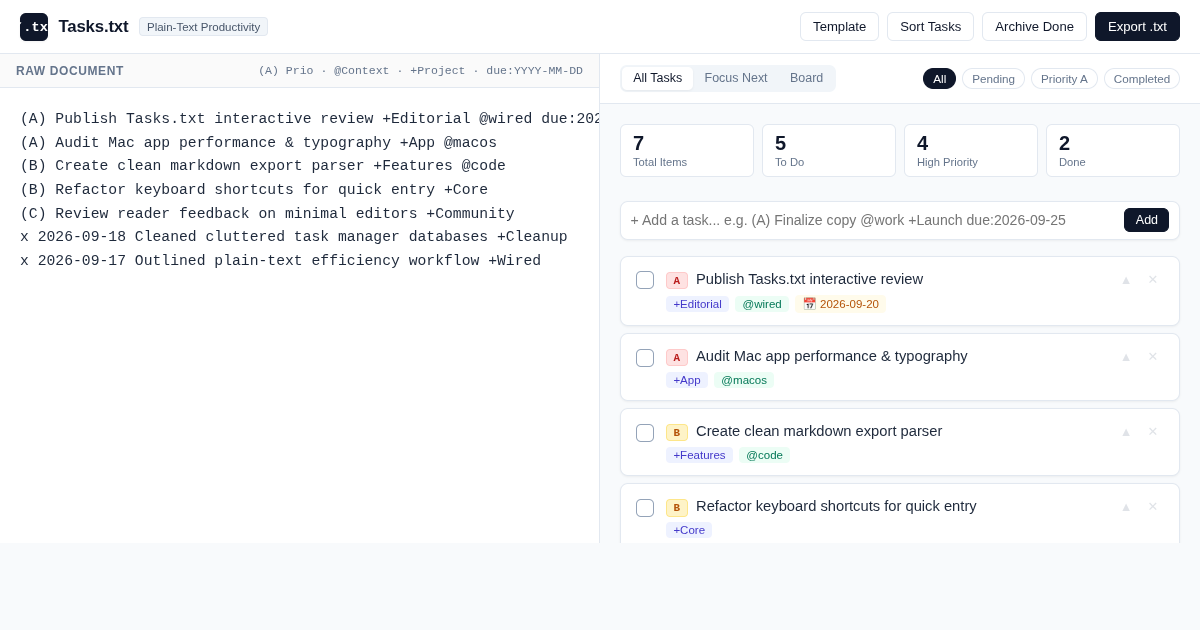The image size is (1200, 630).
Task: Filter tasks by Pending
Action: point(993,79)
